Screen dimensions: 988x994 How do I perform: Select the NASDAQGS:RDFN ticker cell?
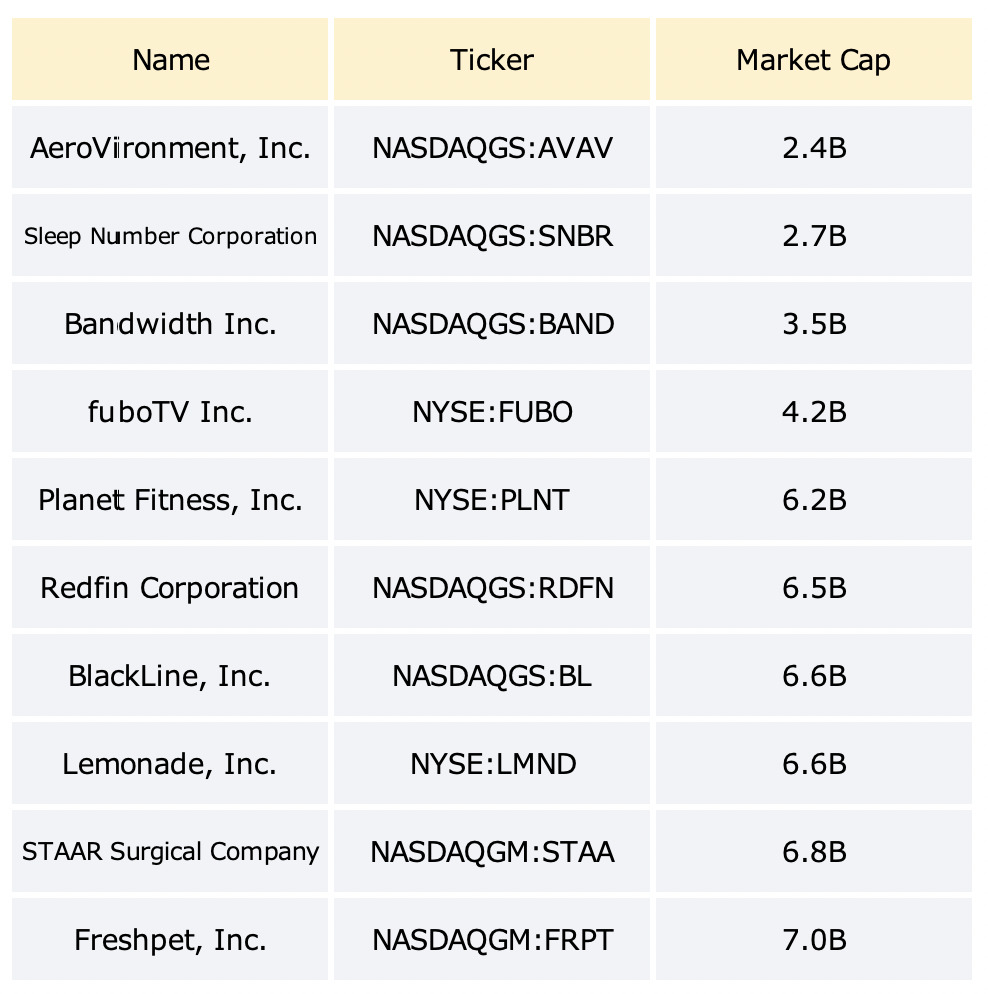(492, 588)
